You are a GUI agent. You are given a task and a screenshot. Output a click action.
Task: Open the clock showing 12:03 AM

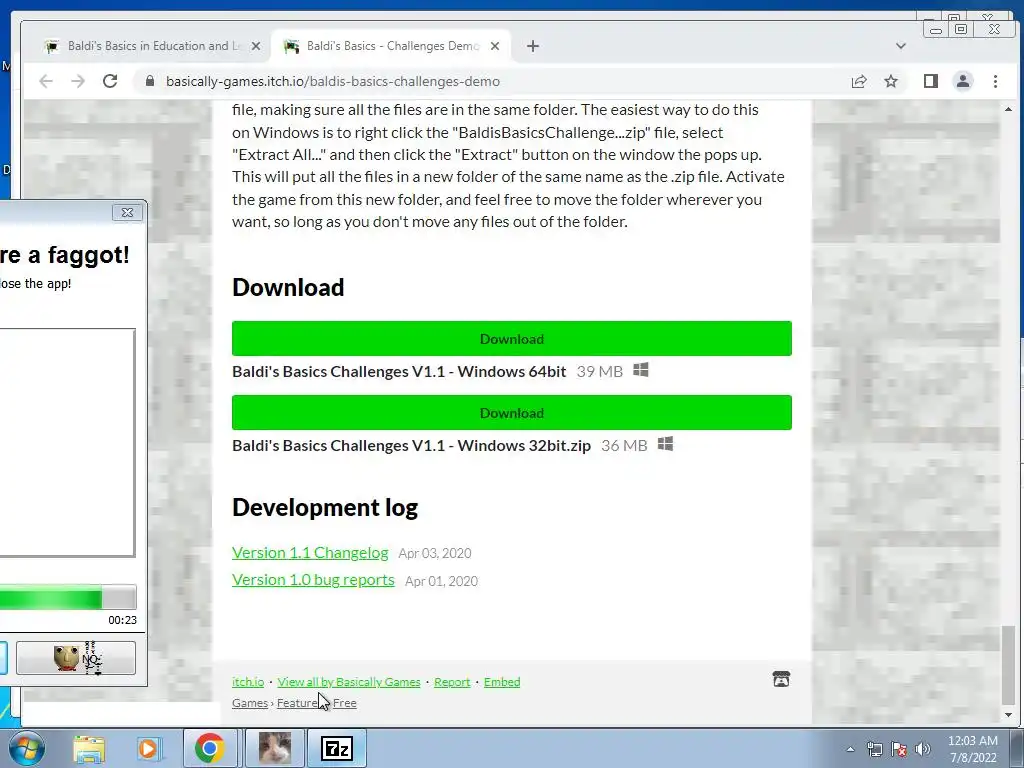point(973,749)
